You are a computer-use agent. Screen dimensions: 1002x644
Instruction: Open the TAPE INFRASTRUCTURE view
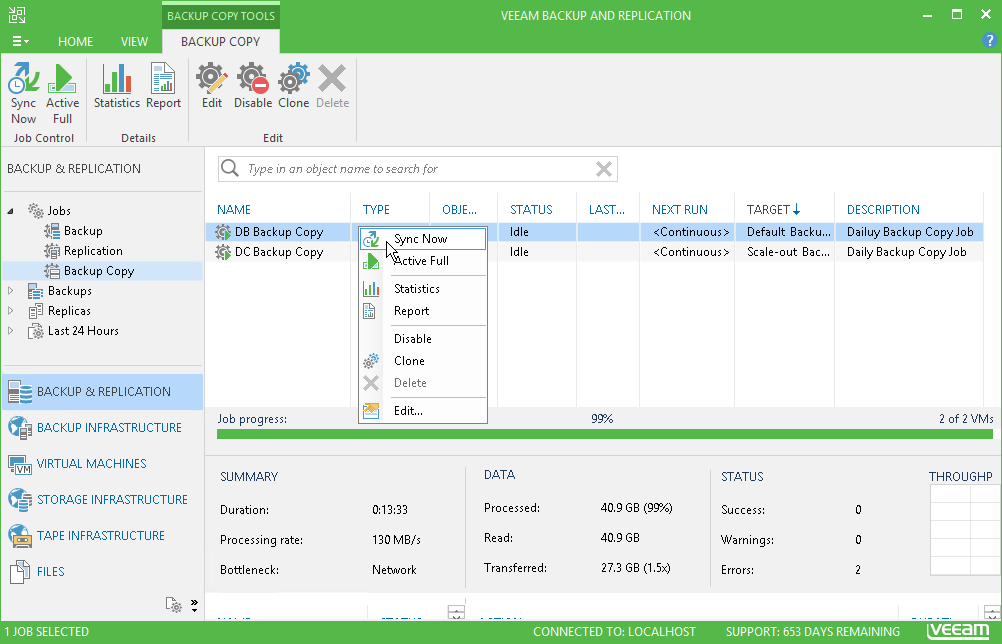click(103, 535)
